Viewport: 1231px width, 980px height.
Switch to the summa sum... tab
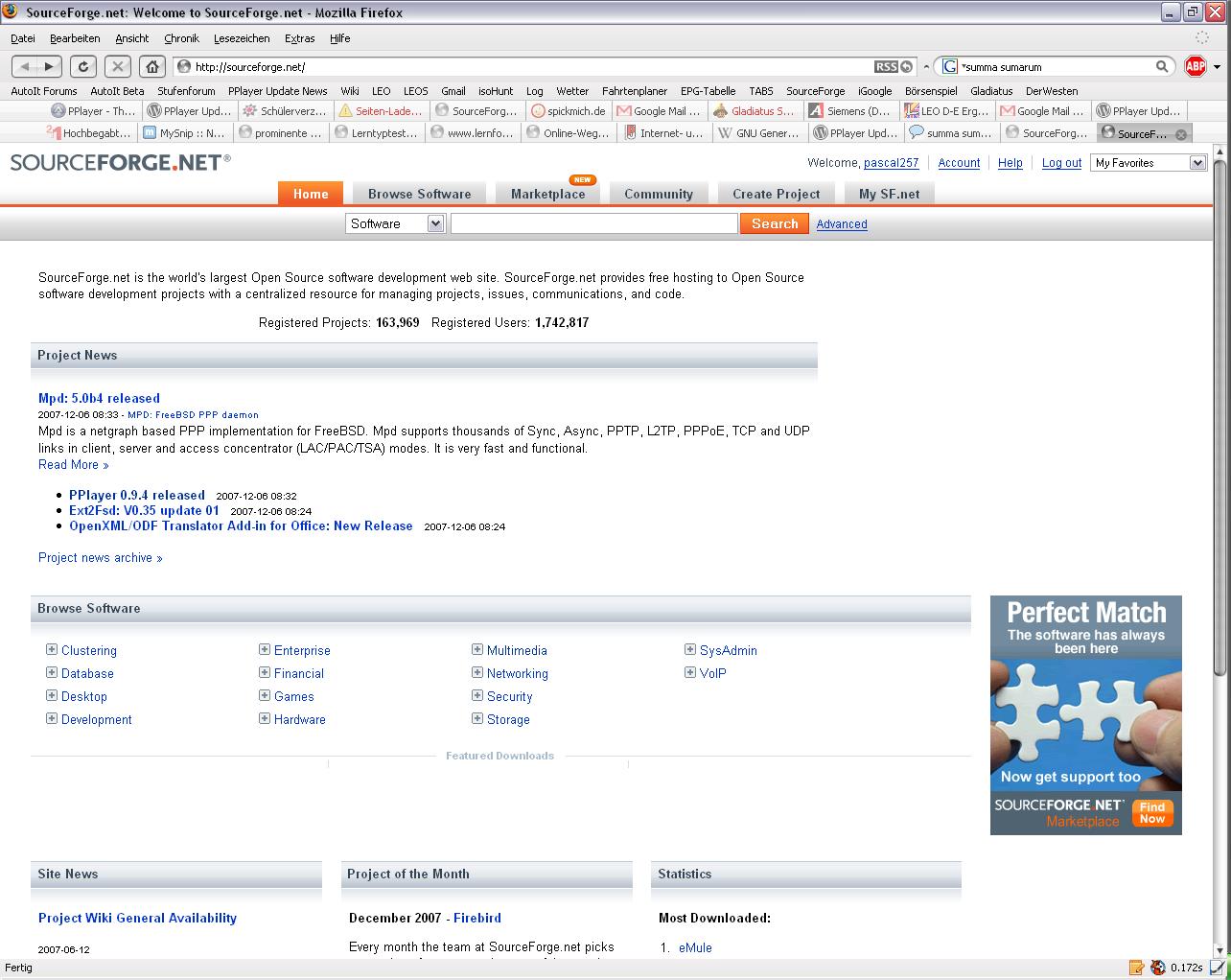pyautogui.click(x=951, y=133)
